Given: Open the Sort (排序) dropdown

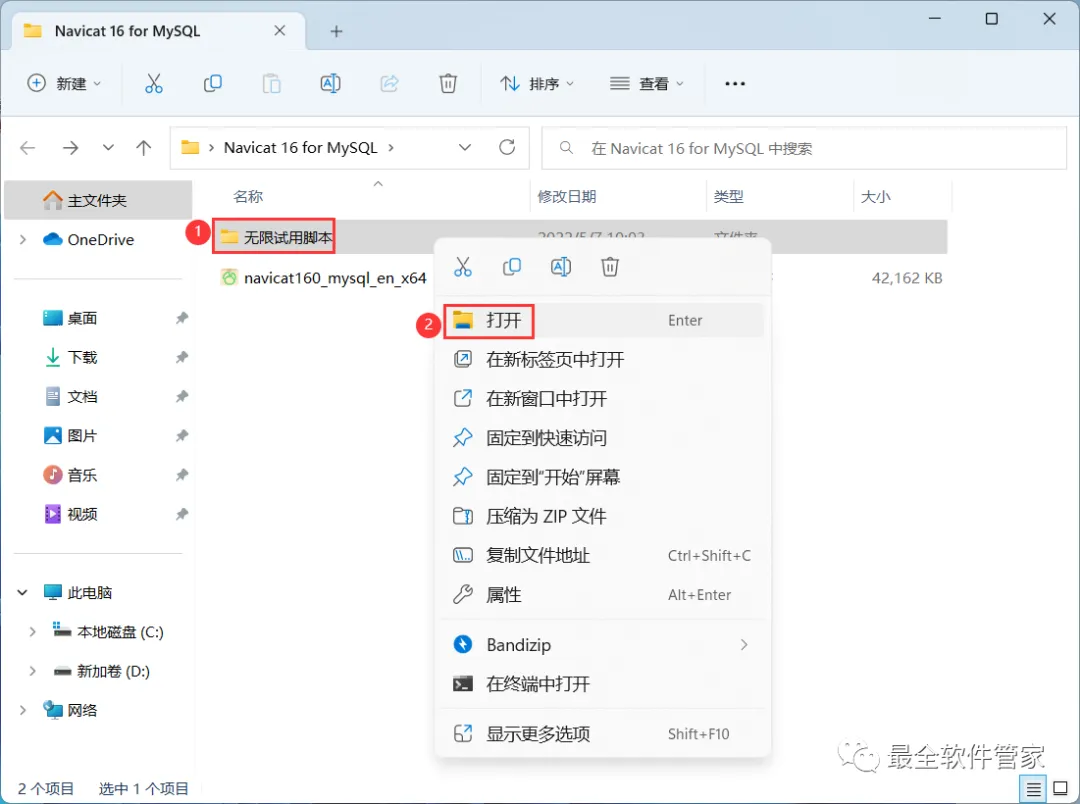Looking at the screenshot, I should coord(537,83).
